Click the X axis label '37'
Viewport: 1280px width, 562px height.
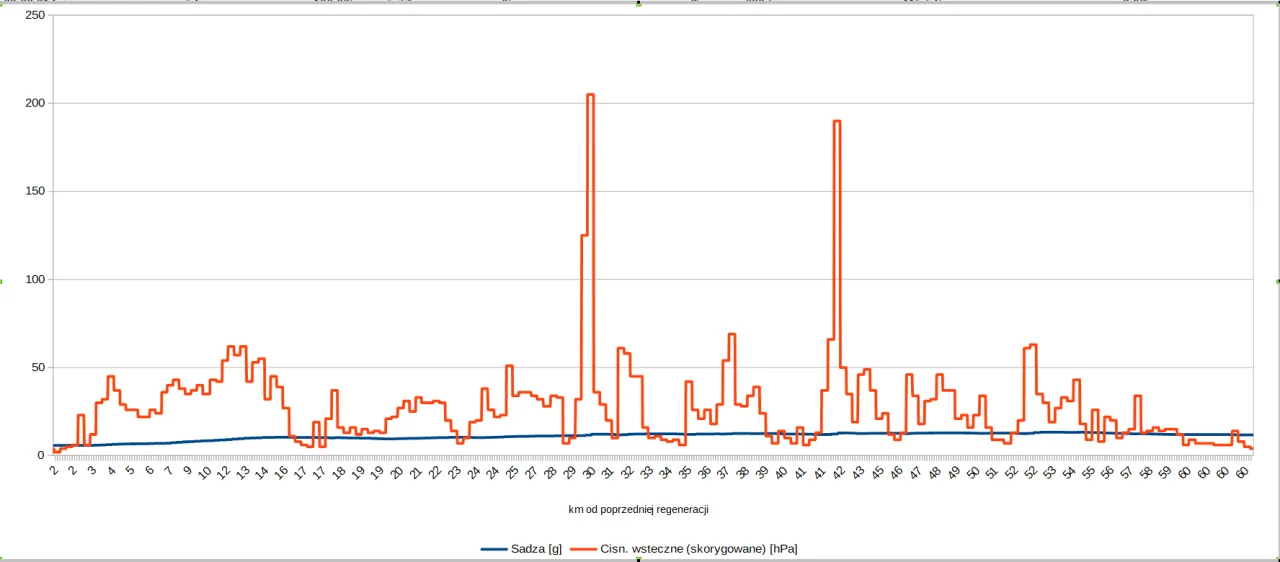click(x=724, y=472)
